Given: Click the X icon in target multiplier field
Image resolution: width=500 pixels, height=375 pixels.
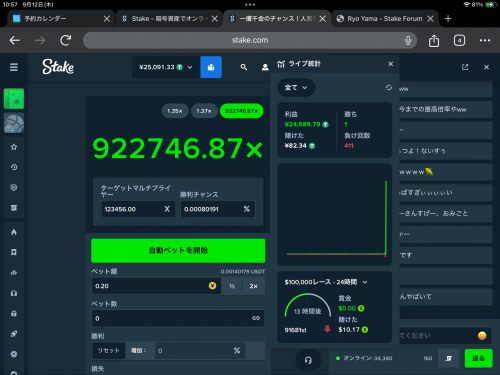Looking at the screenshot, I should point(167,209).
